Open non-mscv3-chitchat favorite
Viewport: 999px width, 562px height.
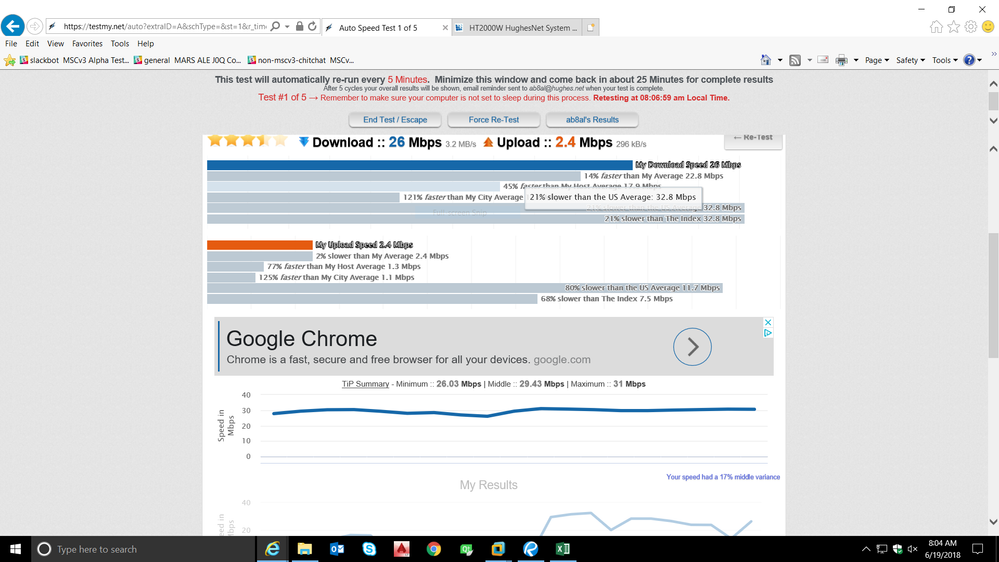(x=287, y=61)
